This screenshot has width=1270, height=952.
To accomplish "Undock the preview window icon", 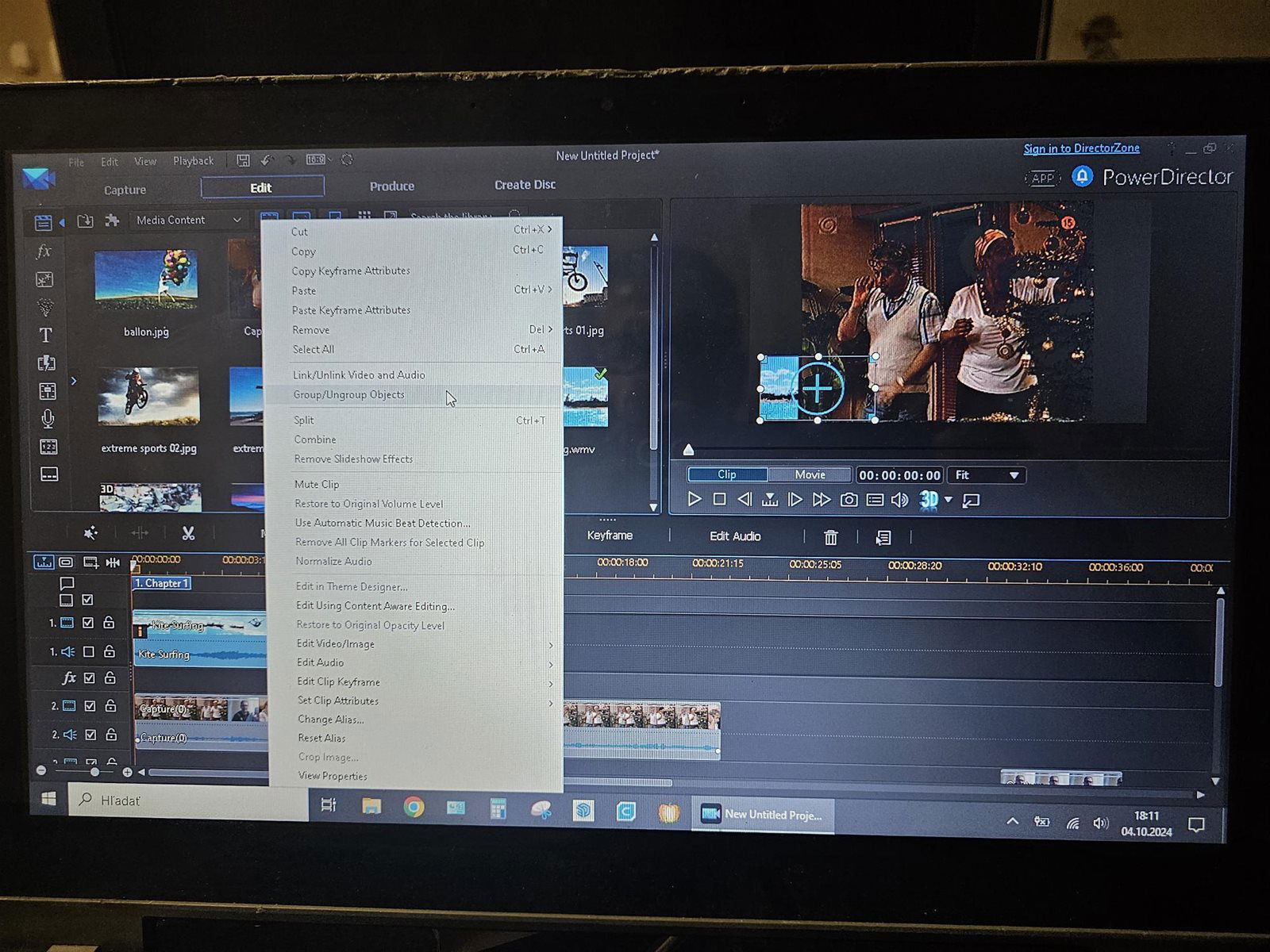I will point(971,500).
